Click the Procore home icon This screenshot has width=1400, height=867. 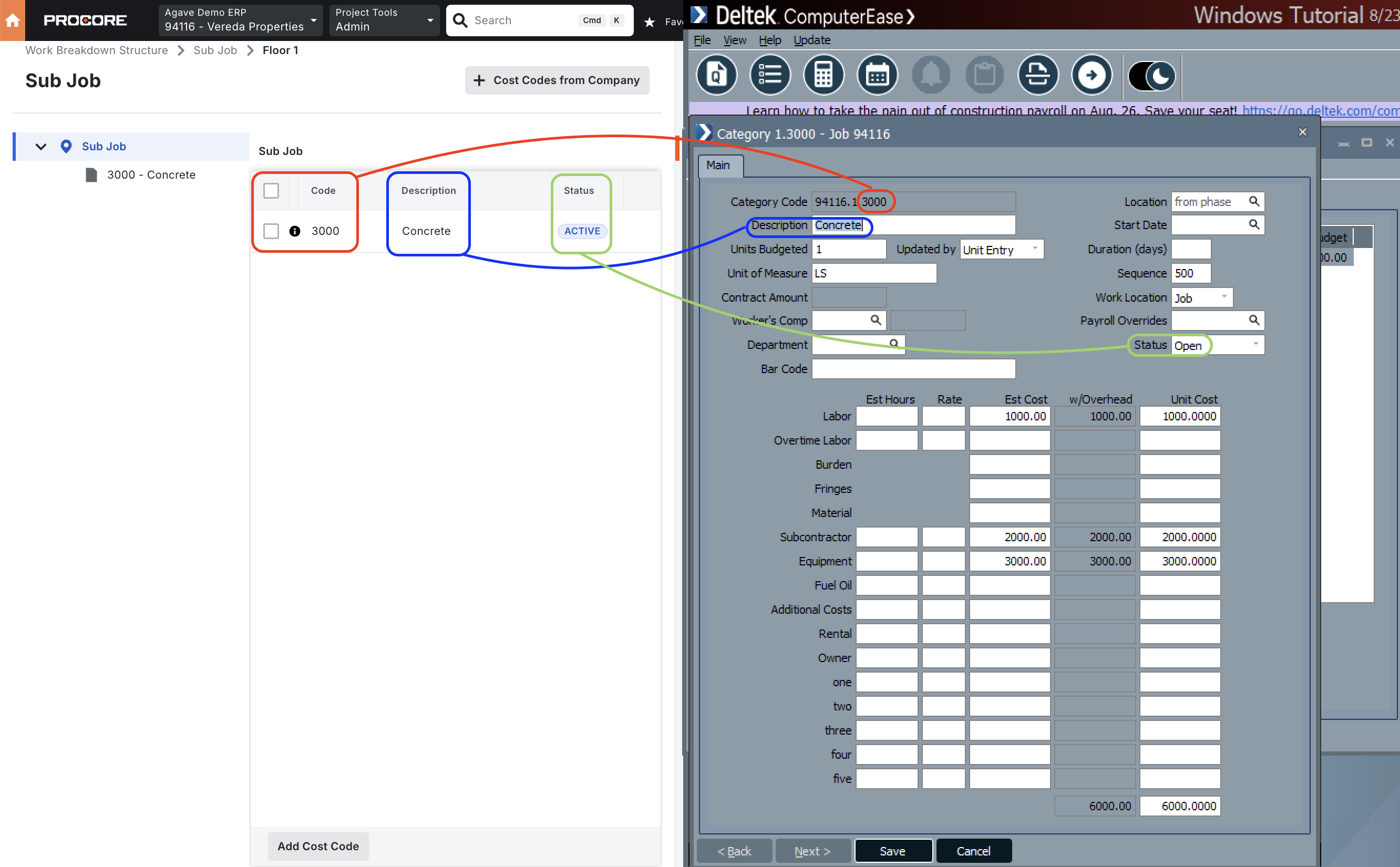tap(13, 20)
